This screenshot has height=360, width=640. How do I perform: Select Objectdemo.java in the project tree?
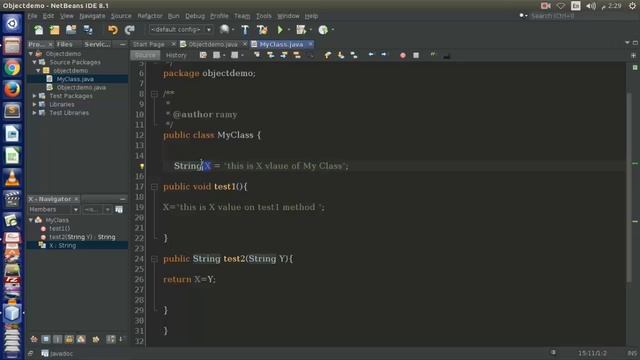[x=81, y=87]
